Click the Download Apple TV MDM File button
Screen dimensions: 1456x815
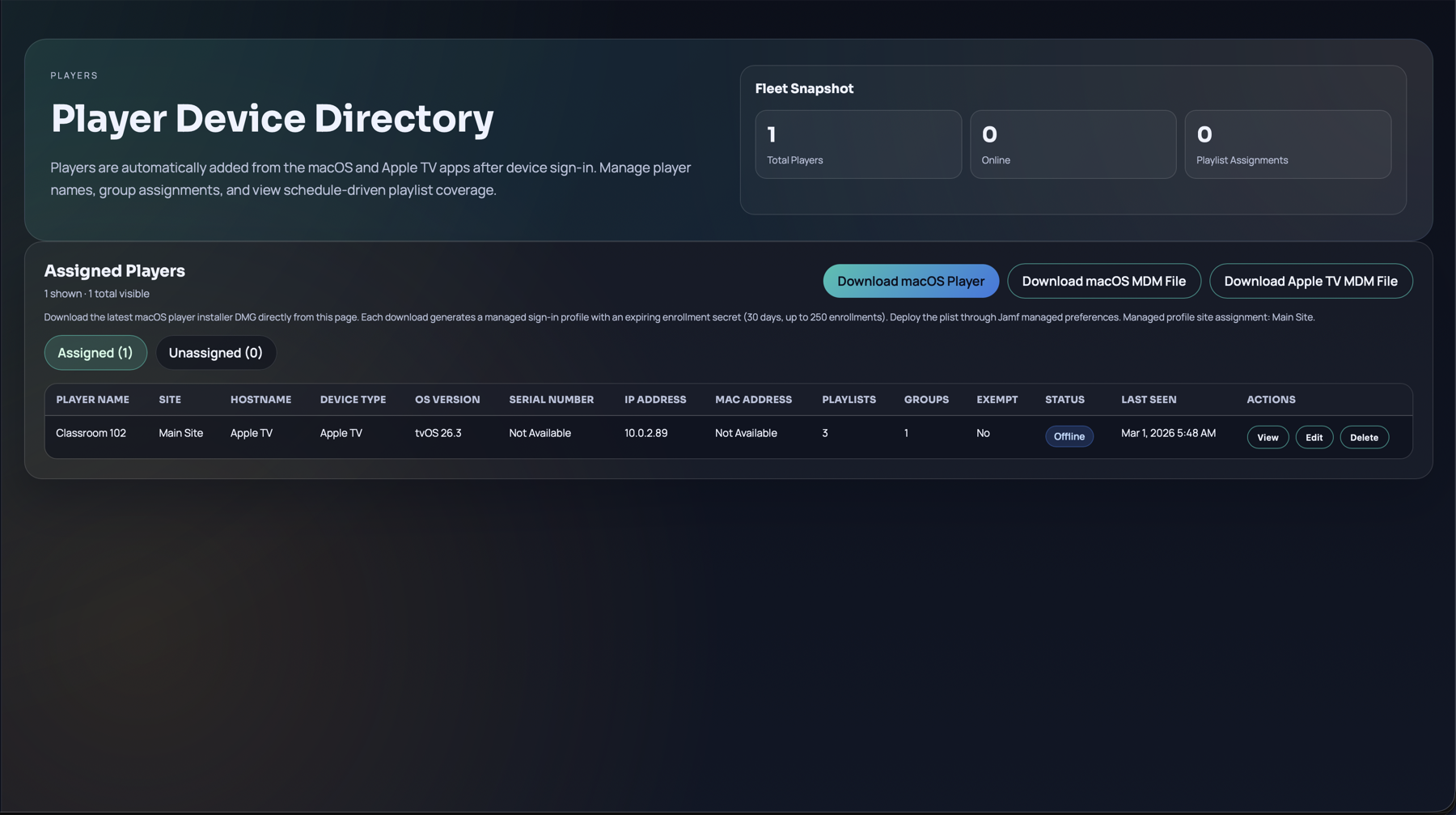tap(1310, 281)
